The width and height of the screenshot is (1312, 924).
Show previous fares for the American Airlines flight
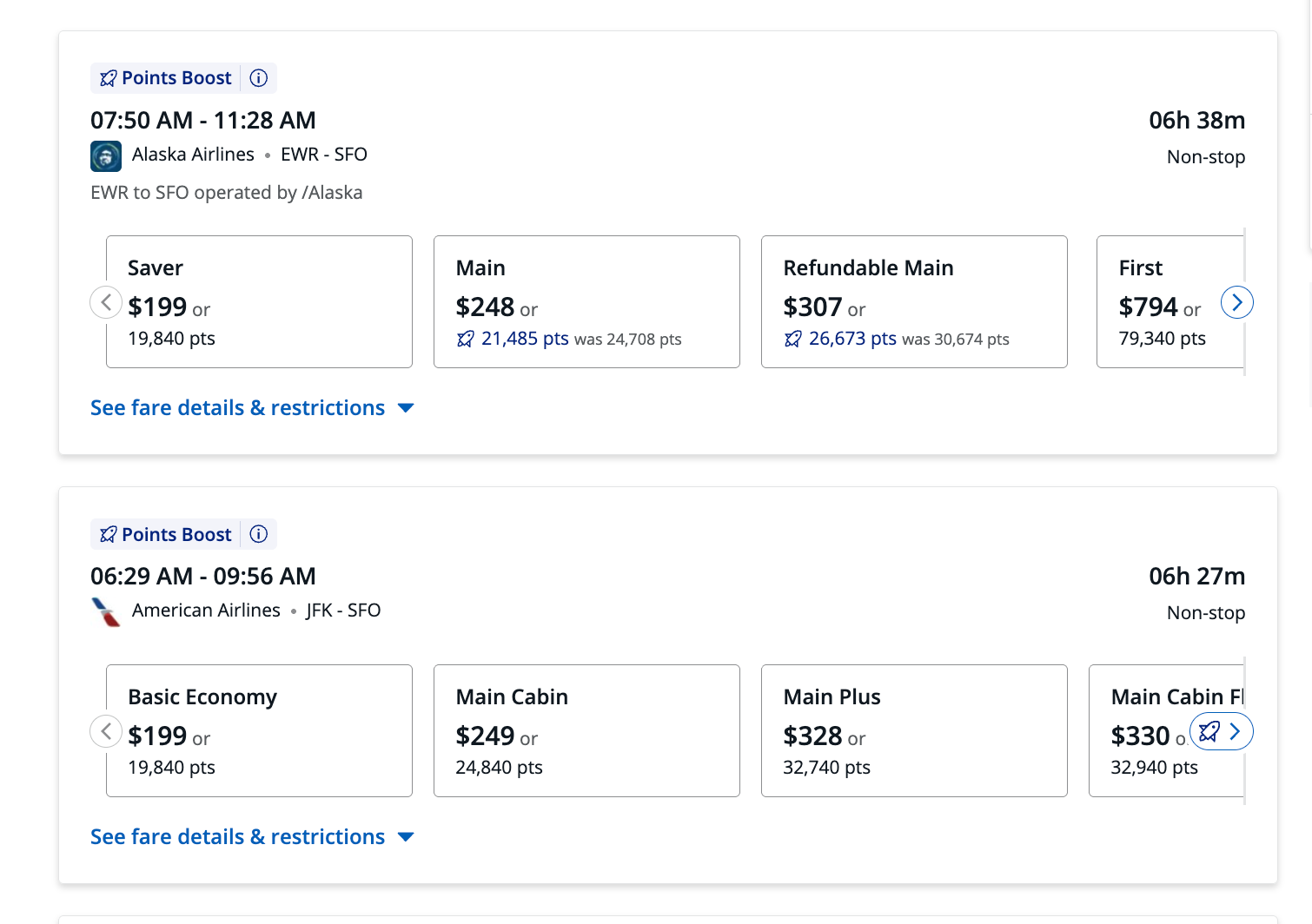click(106, 731)
